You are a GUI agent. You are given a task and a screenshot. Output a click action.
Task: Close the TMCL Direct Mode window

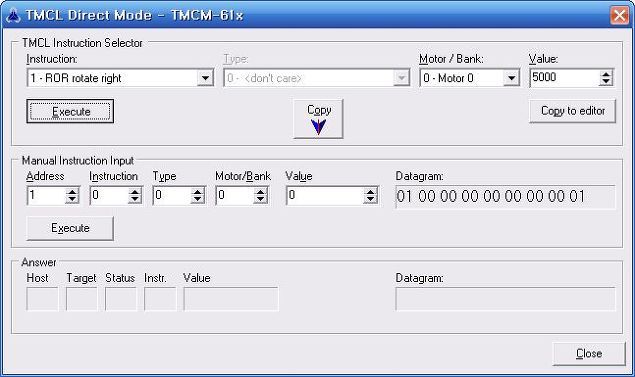(620, 15)
